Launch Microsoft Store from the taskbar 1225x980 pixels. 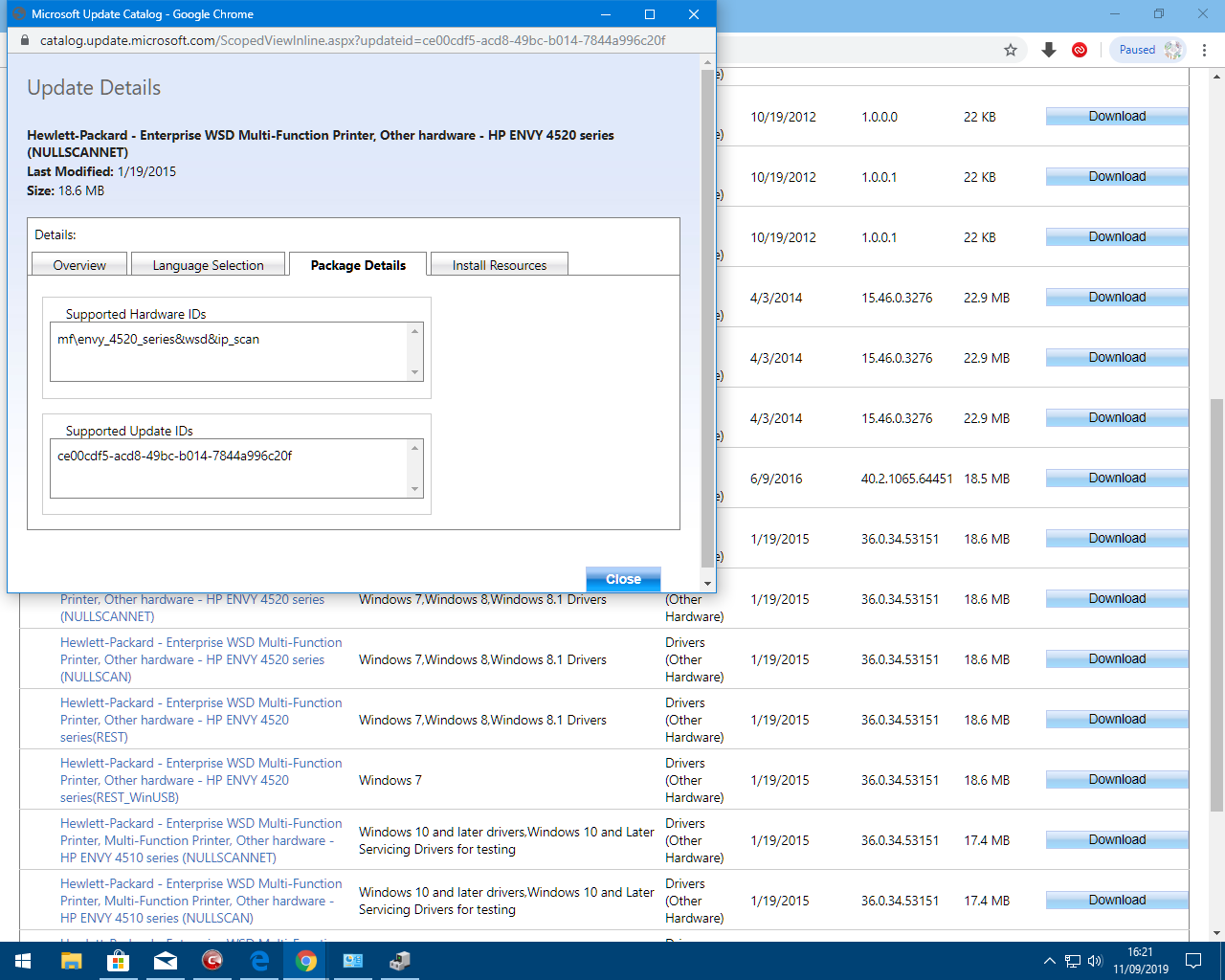click(x=119, y=961)
